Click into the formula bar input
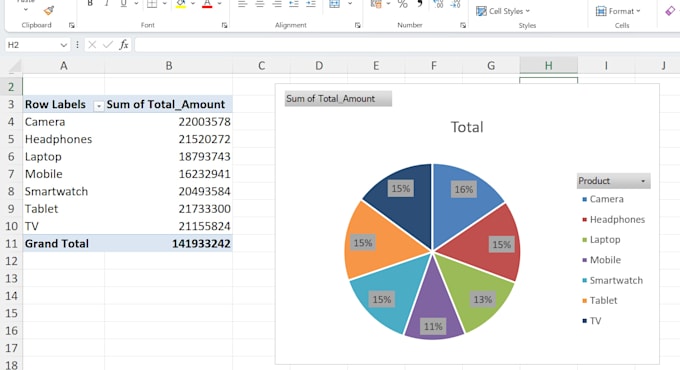This screenshot has width=680, height=370. tap(407, 45)
